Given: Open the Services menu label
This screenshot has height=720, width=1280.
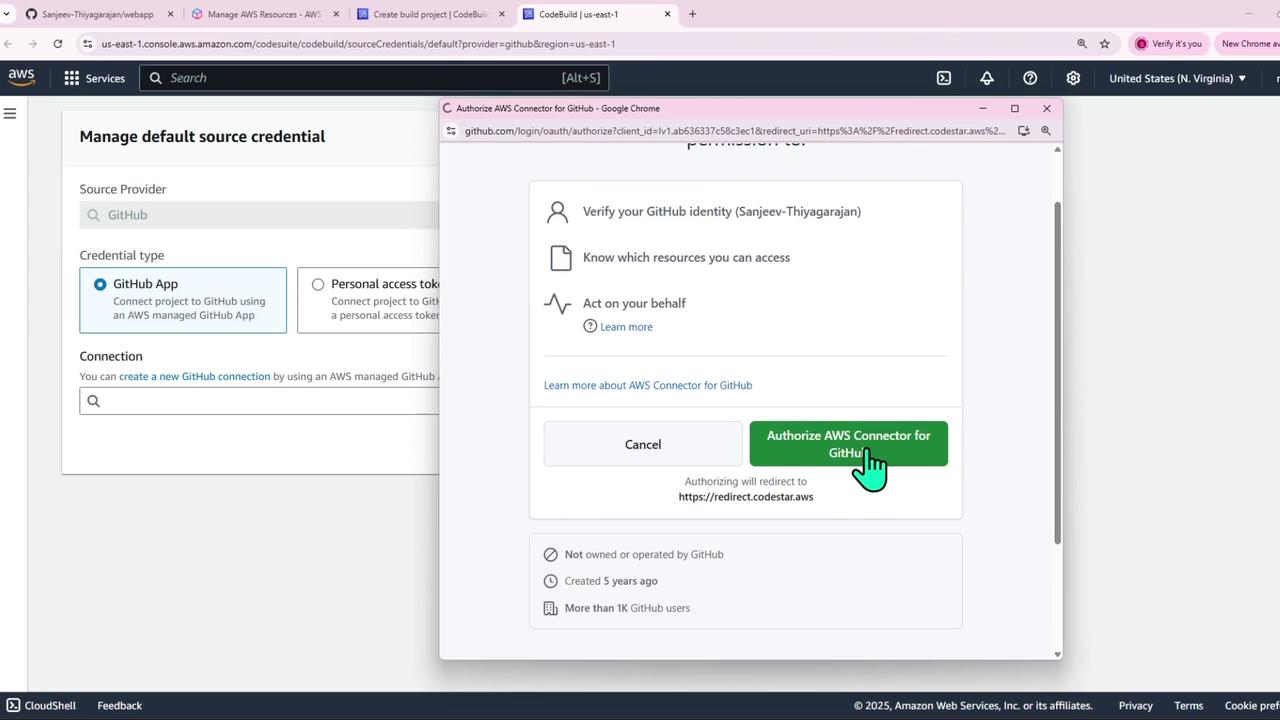Looking at the screenshot, I should tap(105, 78).
